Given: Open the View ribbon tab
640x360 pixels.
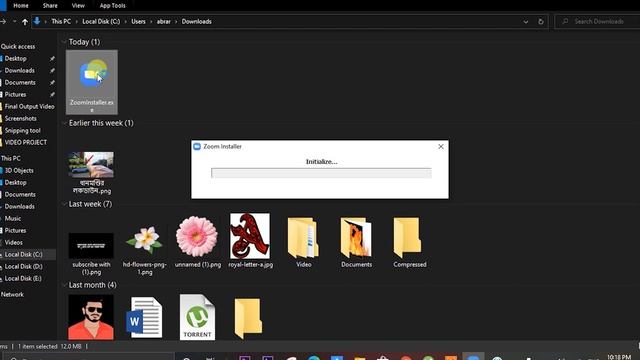Looking at the screenshot, I should 78,6.
